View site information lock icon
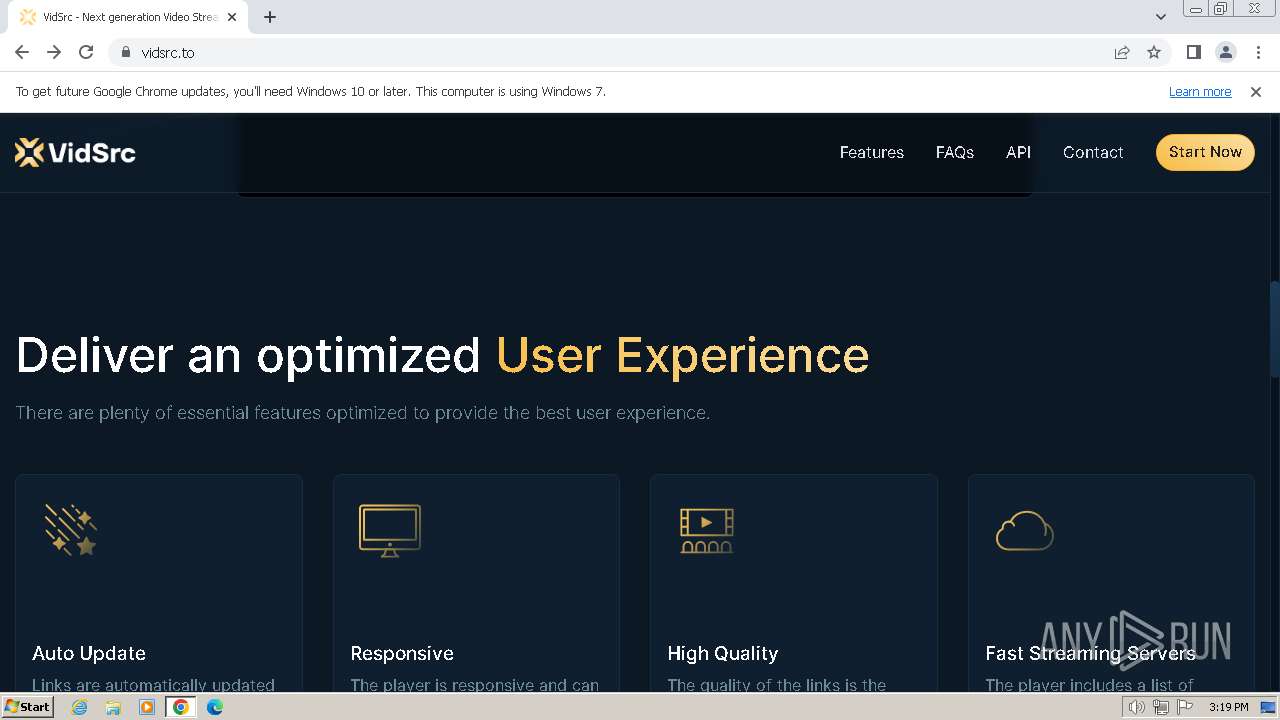 125,52
